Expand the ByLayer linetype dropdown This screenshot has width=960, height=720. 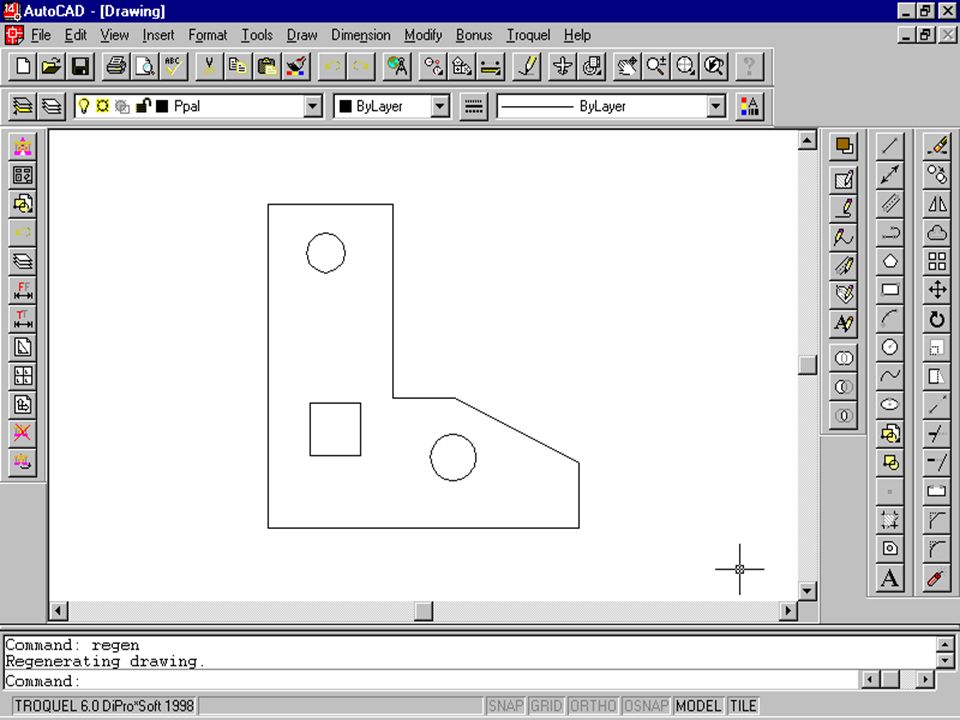(x=716, y=107)
